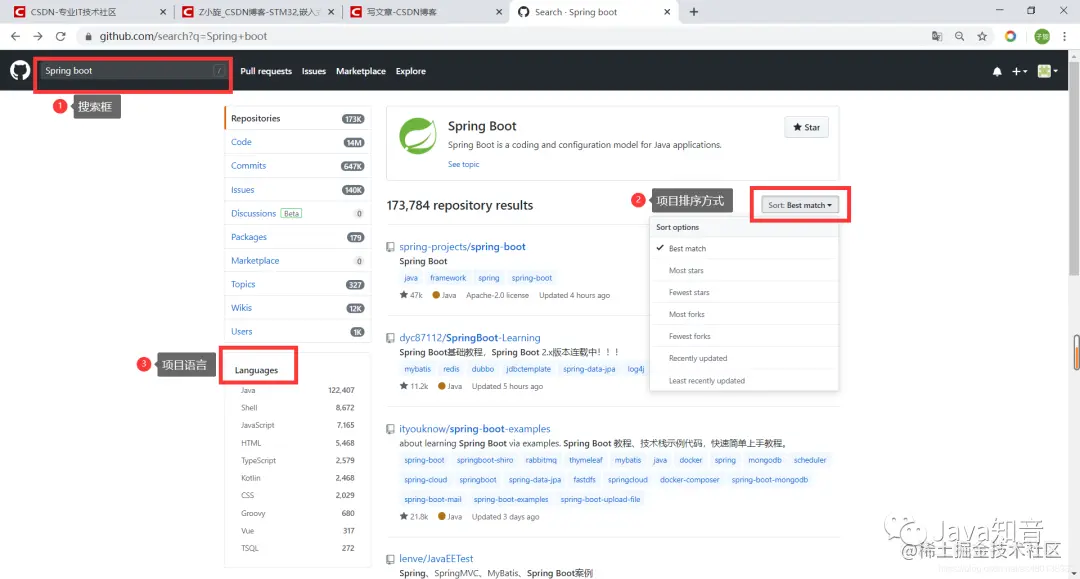
Task: Select Packages in sidebar filter
Action: click(298, 237)
